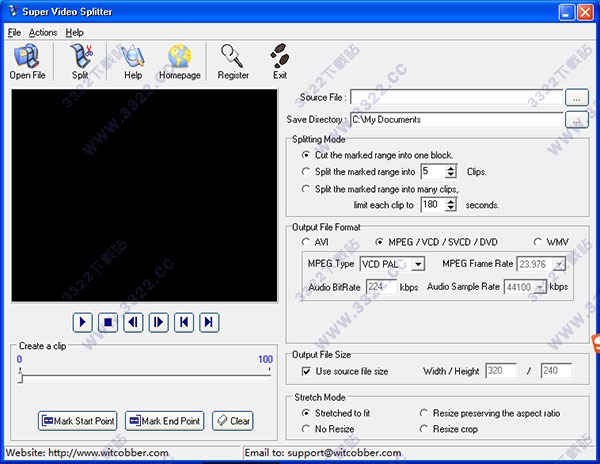Image resolution: width=600 pixels, height=464 pixels.
Task: Step back one frame
Action: (134, 322)
